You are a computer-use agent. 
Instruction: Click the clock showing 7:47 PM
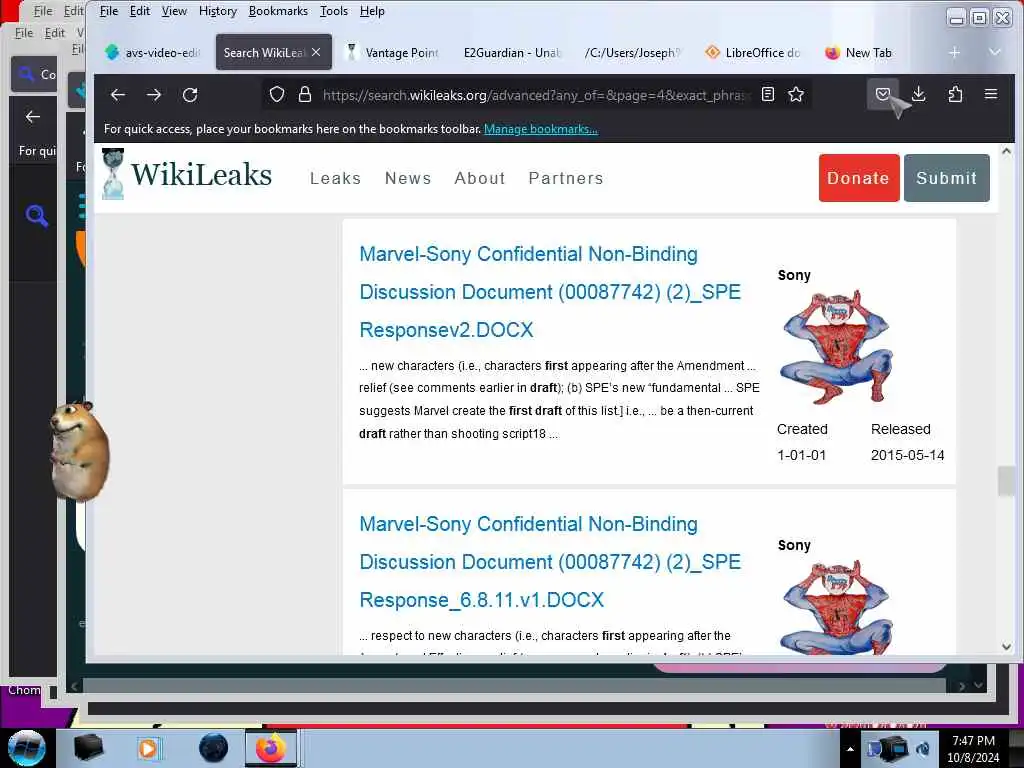[x=973, y=741]
